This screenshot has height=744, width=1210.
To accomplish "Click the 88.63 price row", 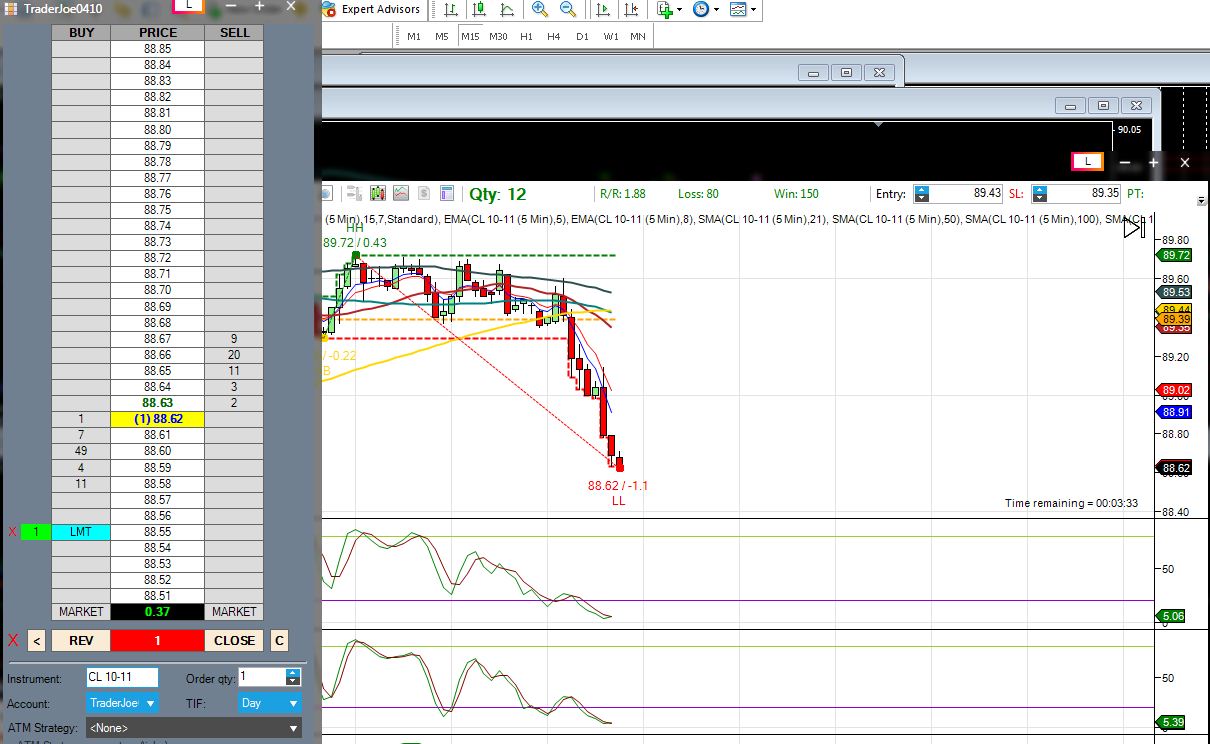I will pos(158,403).
